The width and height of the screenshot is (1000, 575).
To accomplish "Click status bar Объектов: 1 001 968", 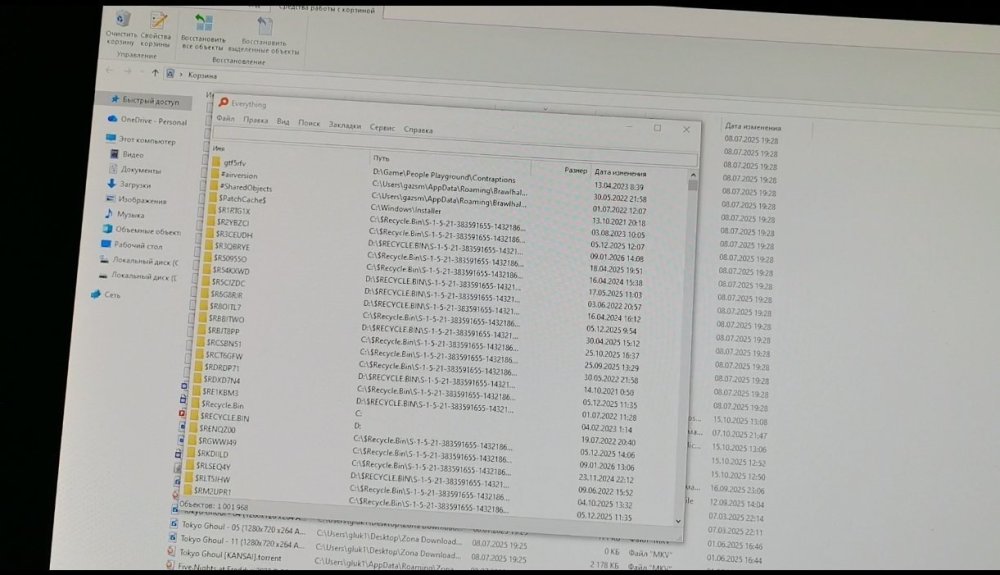I will [213, 506].
